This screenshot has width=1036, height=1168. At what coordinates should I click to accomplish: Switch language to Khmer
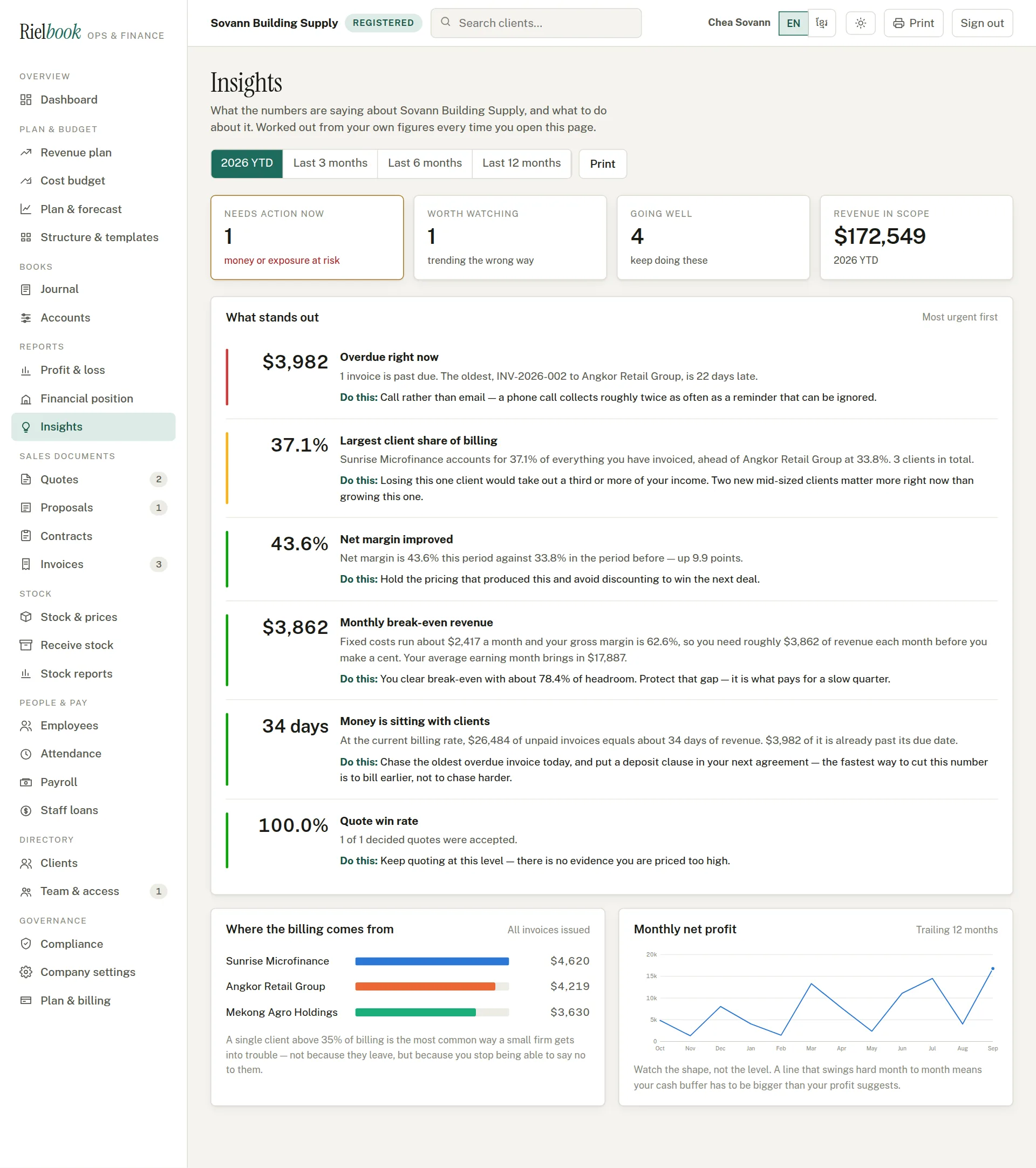coord(822,23)
